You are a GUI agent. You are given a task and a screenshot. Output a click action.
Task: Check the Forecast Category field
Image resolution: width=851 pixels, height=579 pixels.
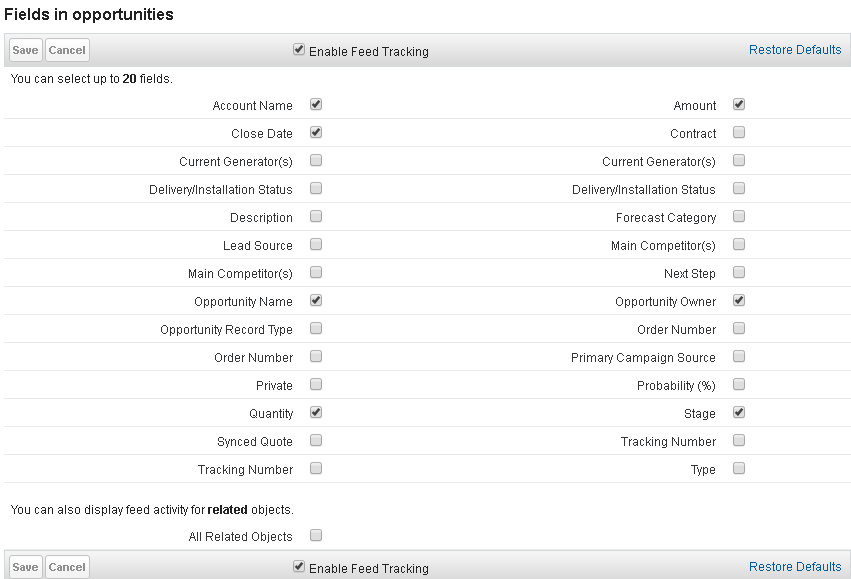click(738, 216)
